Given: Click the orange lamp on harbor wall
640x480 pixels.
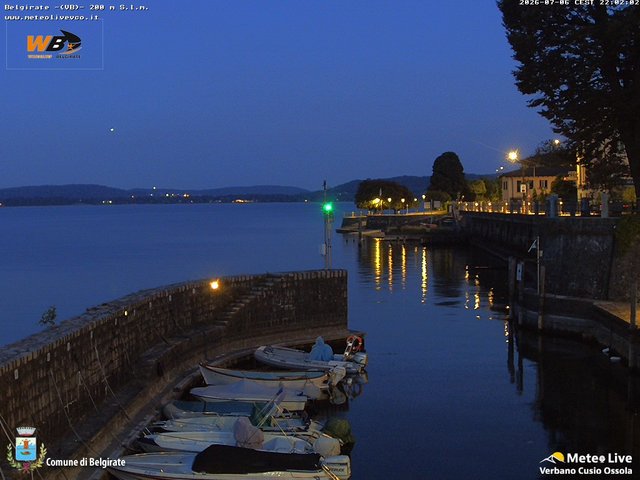Looking at the screenshot, I should click(214, 284).
